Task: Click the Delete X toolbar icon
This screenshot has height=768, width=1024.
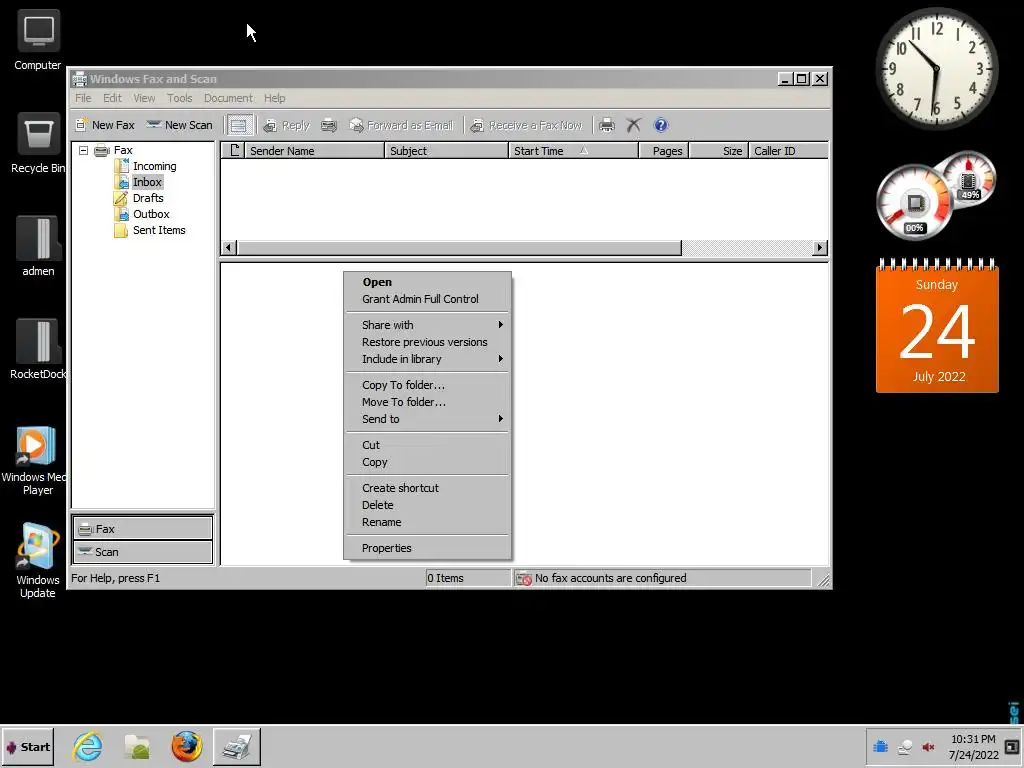Action: point(633,125)
